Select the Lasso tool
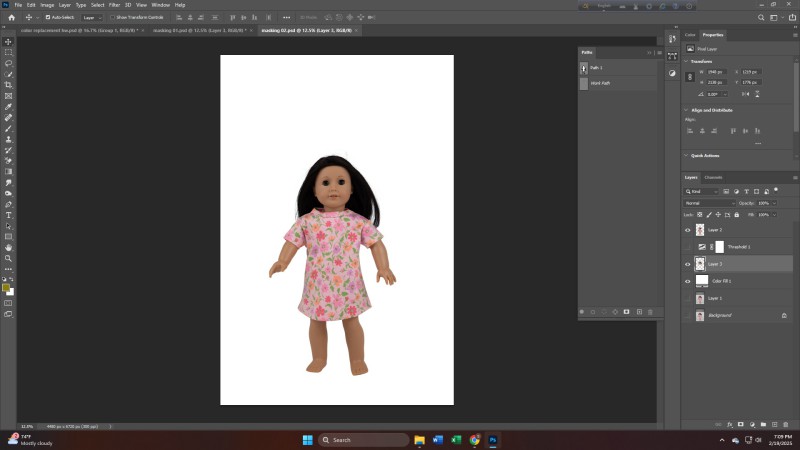The width and height of the screenshot is (800, 450). 9,63
